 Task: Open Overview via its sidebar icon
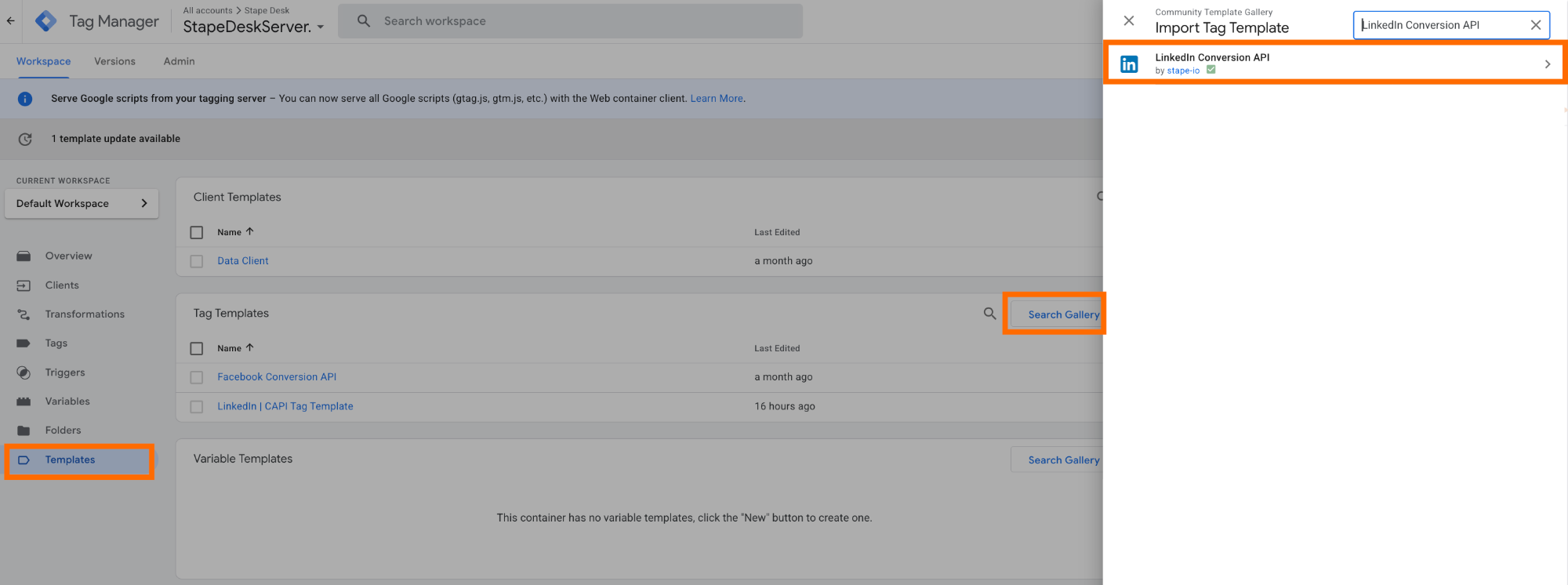coord(24,256)
